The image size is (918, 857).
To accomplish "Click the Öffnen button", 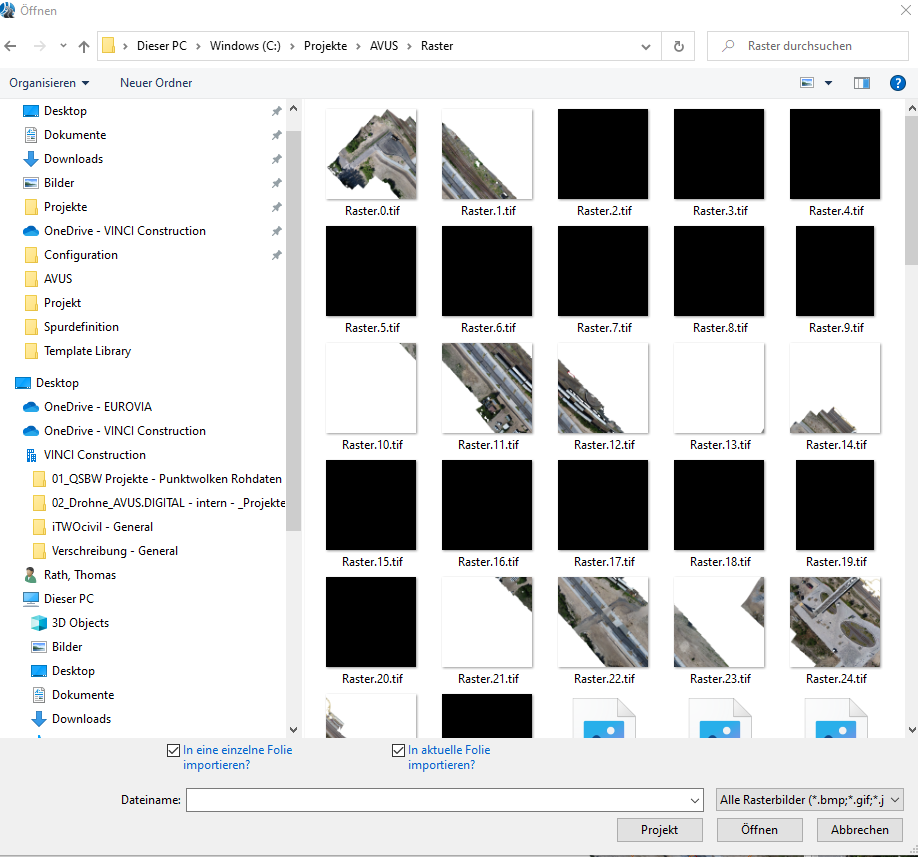I will click(760, 830).
